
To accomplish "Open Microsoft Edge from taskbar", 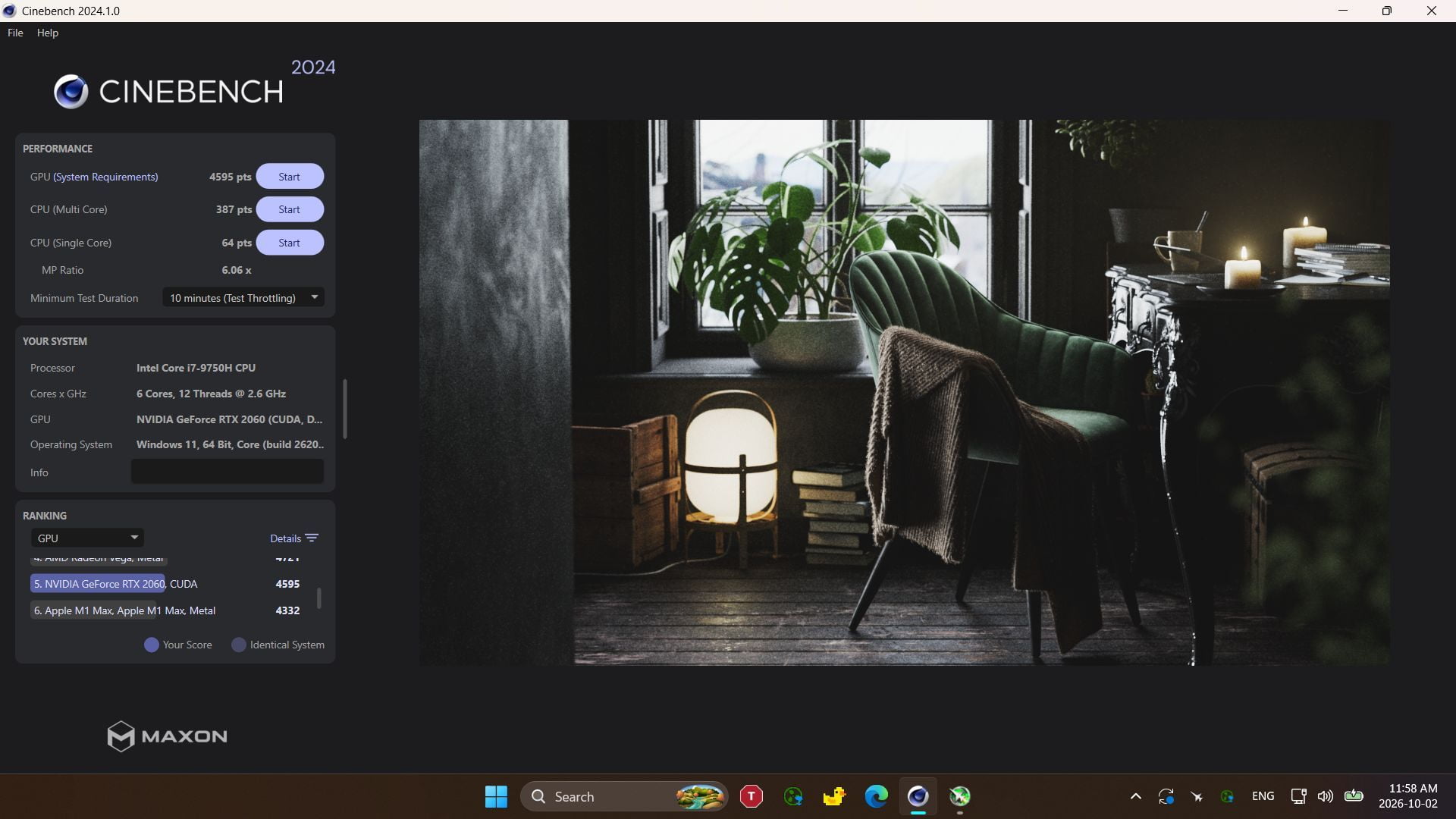I will [876, 796].
